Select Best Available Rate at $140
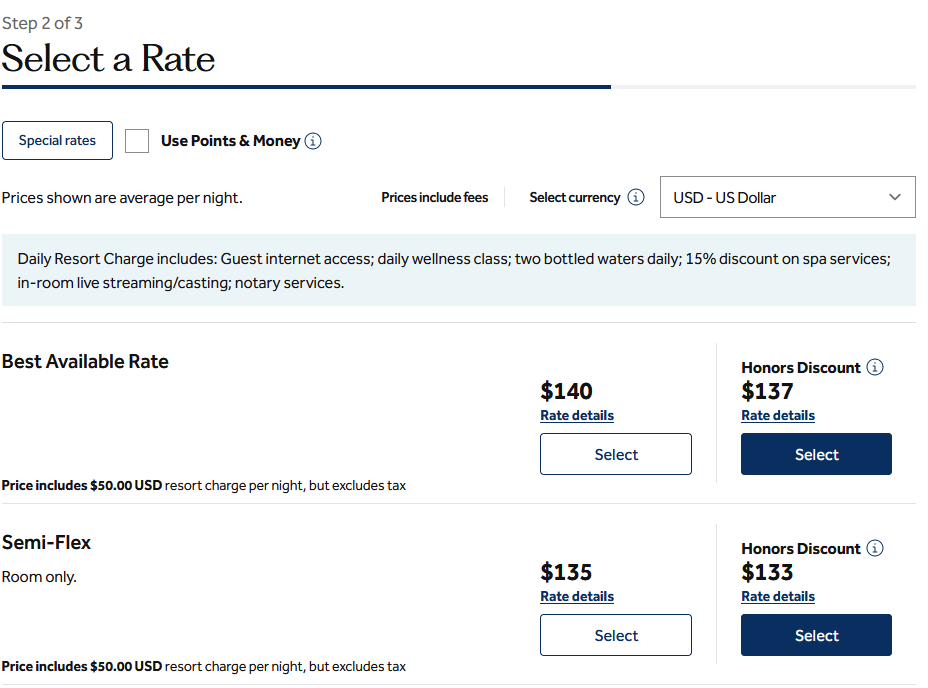The width and height of the screenshot is (928, 688). pos(616,454)
